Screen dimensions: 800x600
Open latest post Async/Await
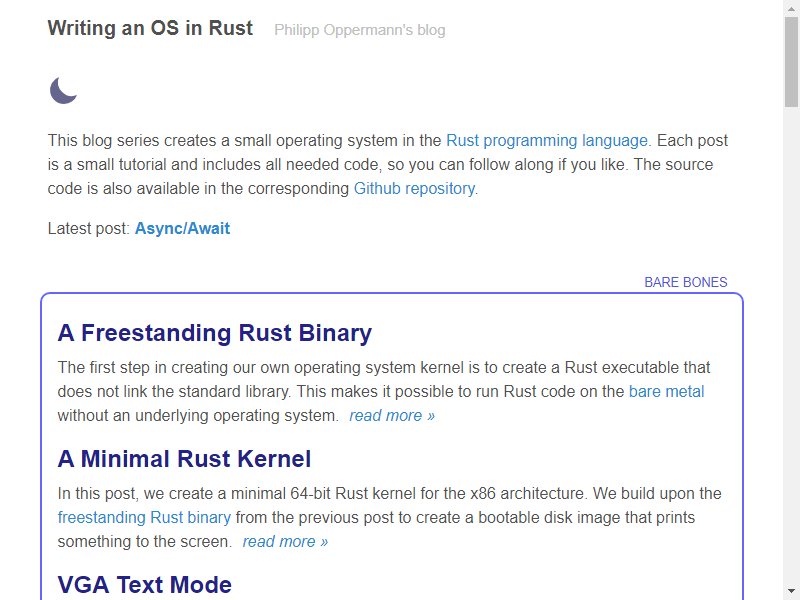point(182,228)
